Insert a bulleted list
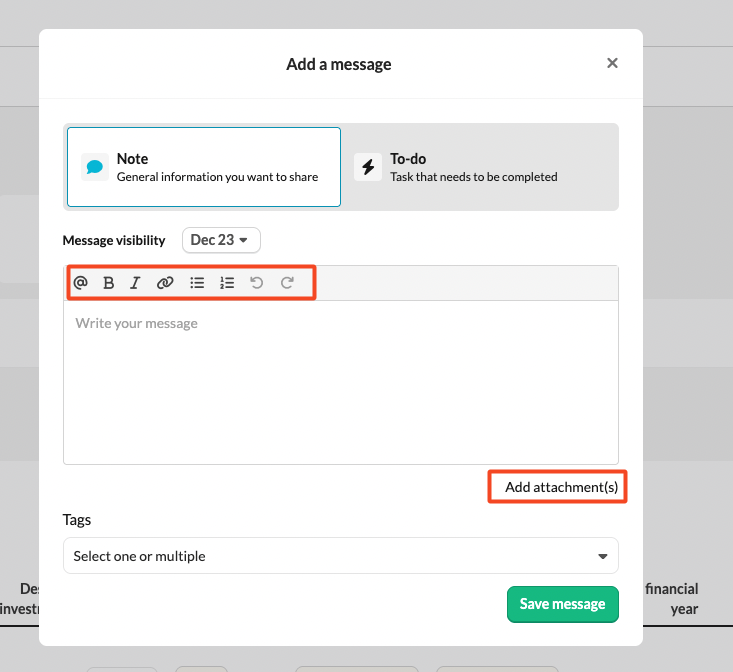The width and height of the screenshot is (733, 672). (x=197, y=283)
